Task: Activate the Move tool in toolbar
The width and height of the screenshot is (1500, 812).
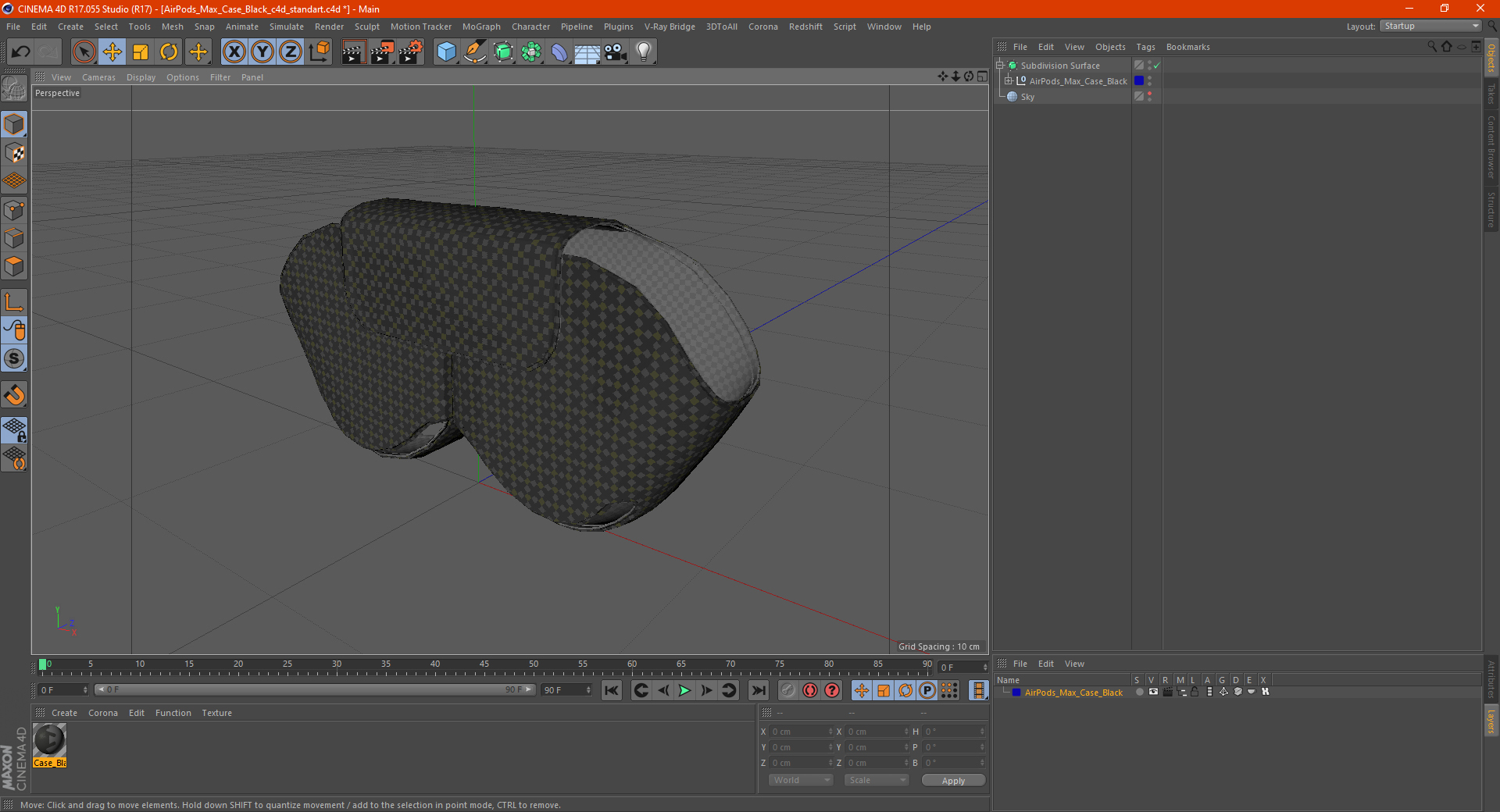Action: point(112,52)
